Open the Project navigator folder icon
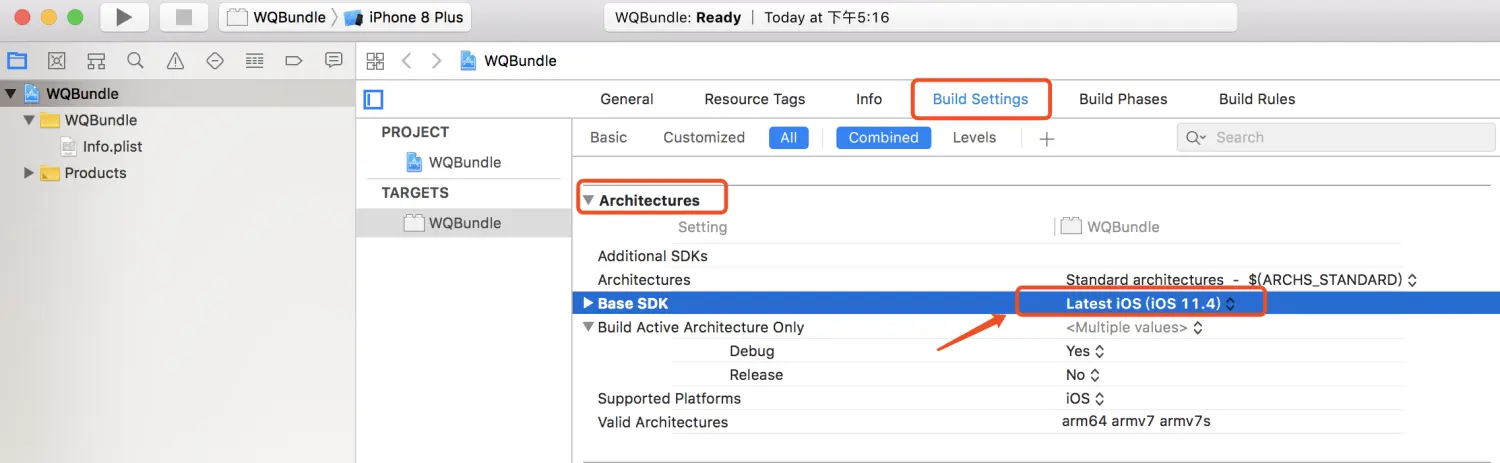Viewport: 1500px width, 463px height. [17, 61]
